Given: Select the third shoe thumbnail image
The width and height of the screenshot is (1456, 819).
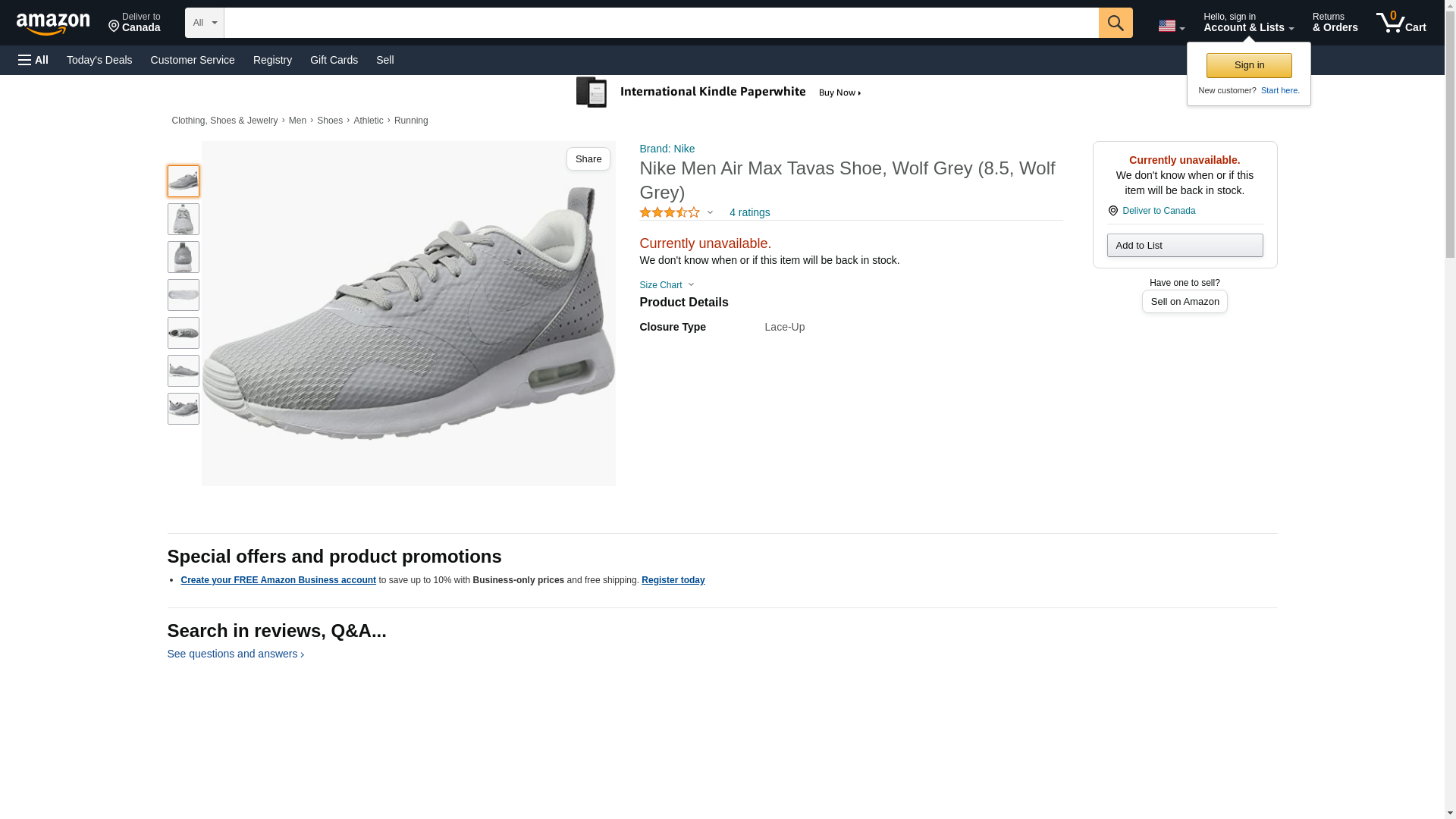Looking at the screenshot, I should (183, 257).
